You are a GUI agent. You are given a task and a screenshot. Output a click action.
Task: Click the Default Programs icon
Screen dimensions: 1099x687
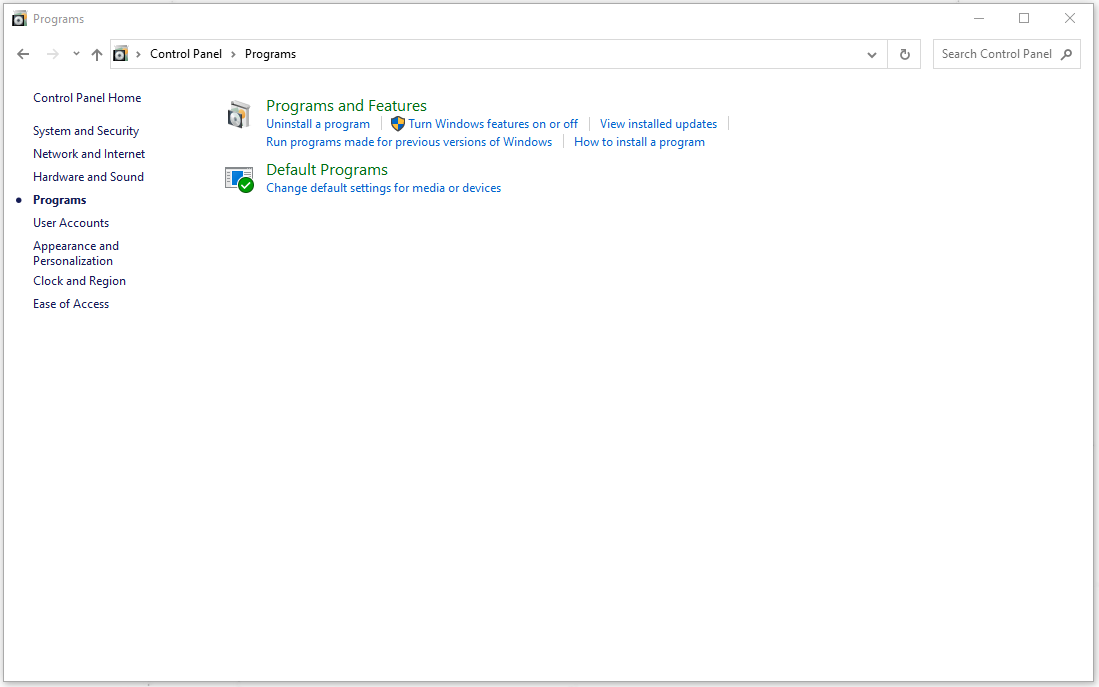(239, 179)
